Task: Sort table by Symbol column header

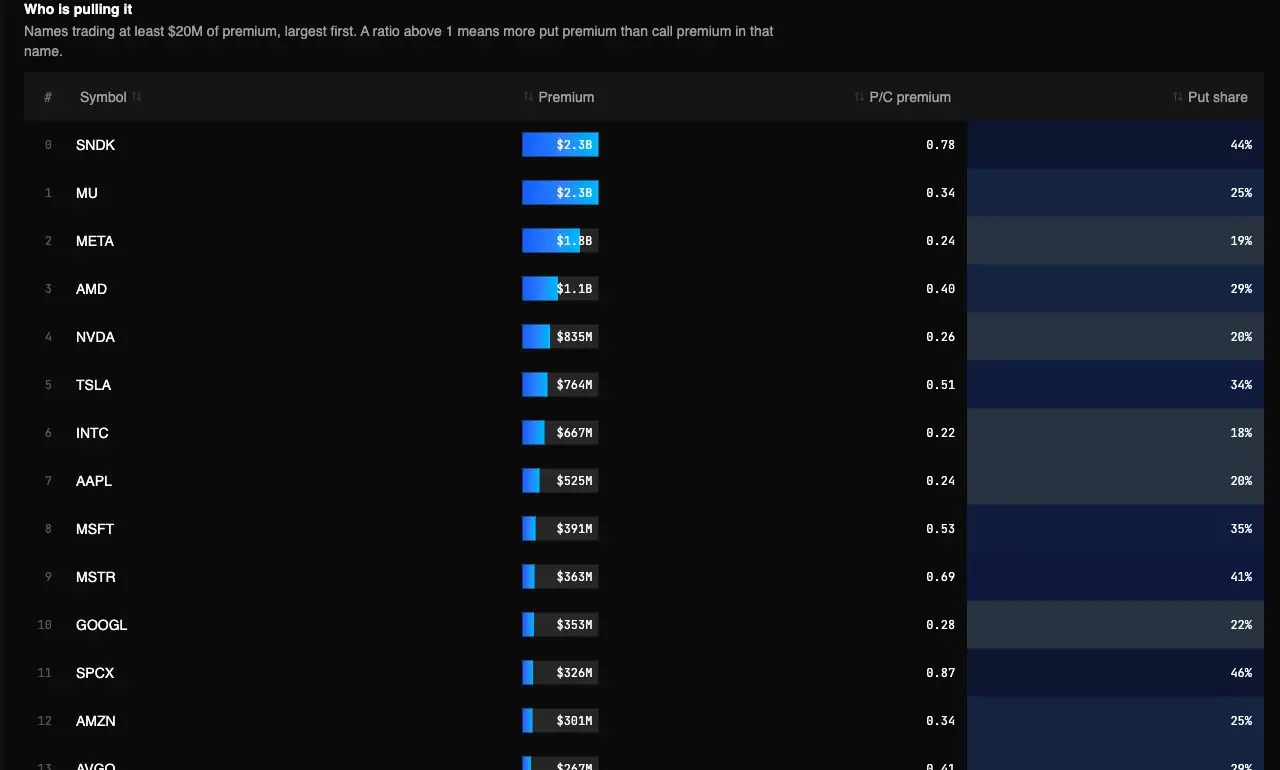Action: pyautogui.click(x=110, y=97)
